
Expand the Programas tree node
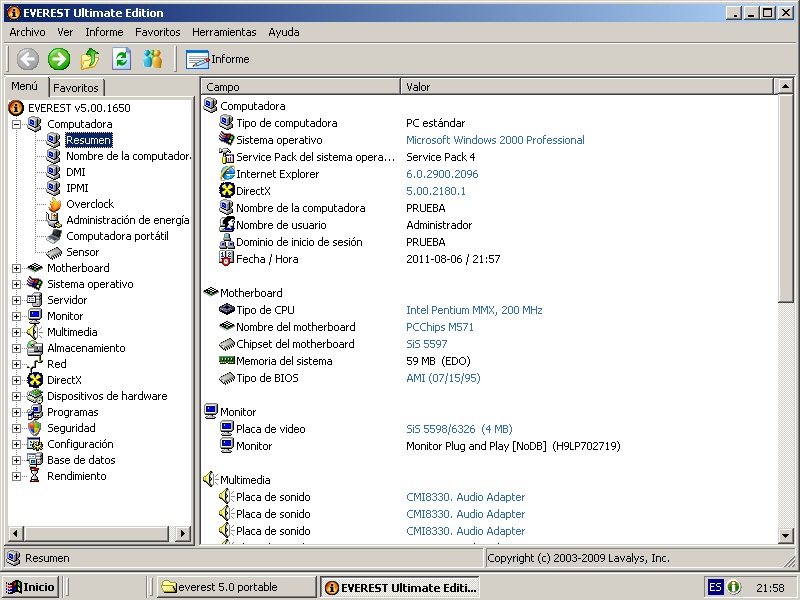(16, 412)
